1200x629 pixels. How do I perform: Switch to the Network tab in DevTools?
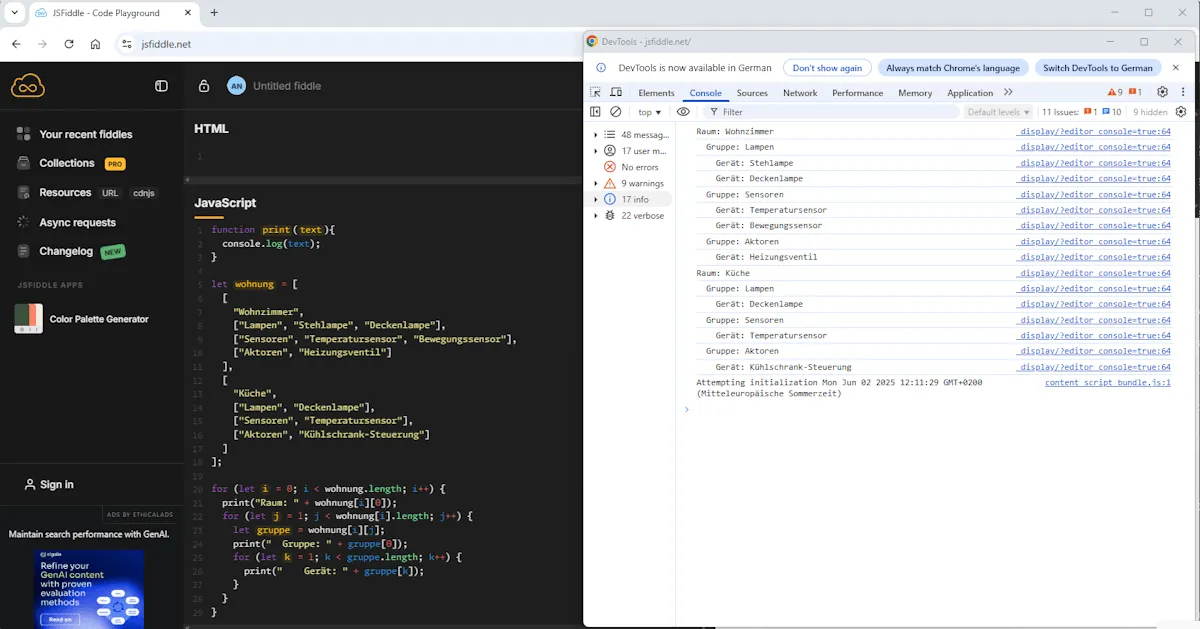click(x=800, y=92)
